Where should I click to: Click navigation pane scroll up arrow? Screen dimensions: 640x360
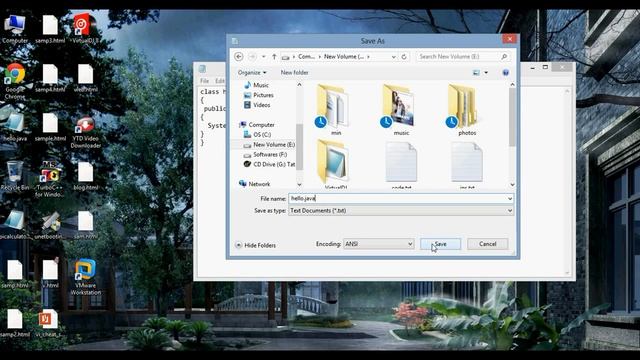click(299, 85)
